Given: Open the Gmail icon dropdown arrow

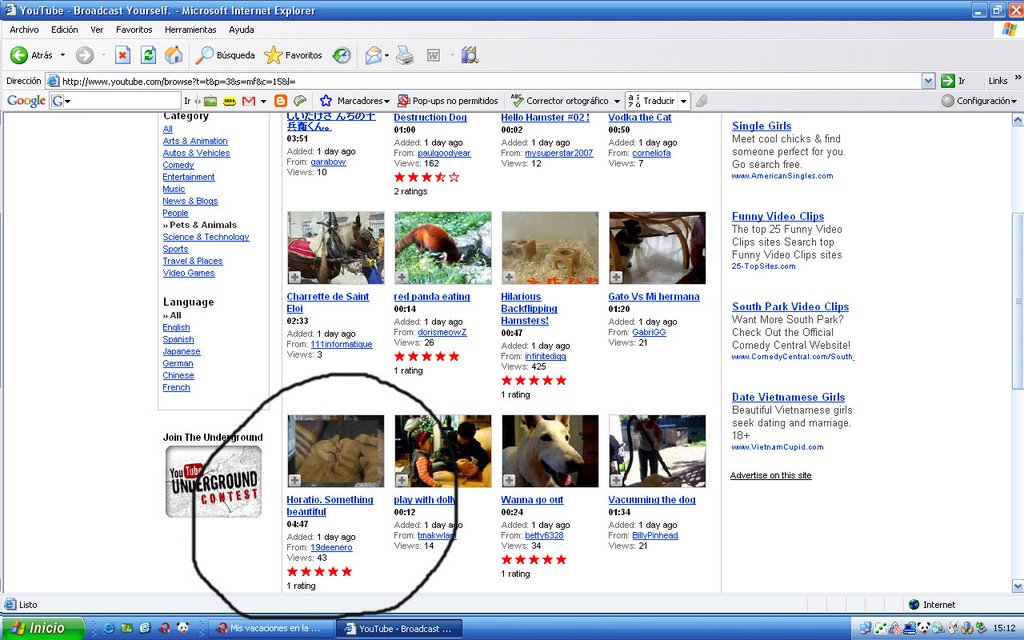Looking at the screenshot, I should click(x=263, y=101).
